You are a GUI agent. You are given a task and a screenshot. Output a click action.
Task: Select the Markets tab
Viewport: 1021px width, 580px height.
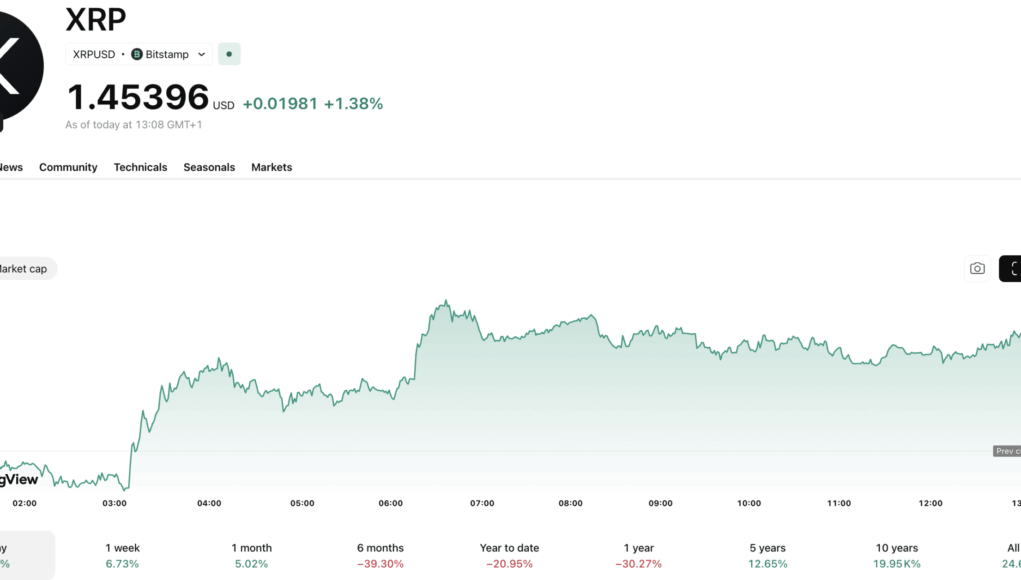[271, 167]
